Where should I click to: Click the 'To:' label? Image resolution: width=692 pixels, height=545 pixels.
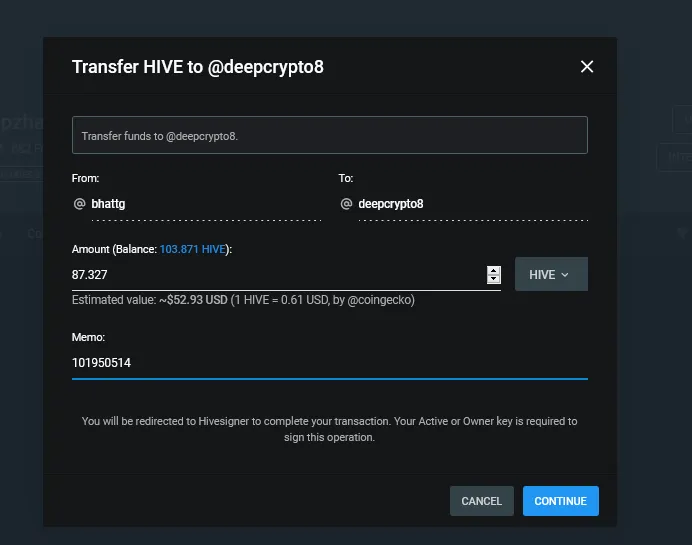[346, 178]
